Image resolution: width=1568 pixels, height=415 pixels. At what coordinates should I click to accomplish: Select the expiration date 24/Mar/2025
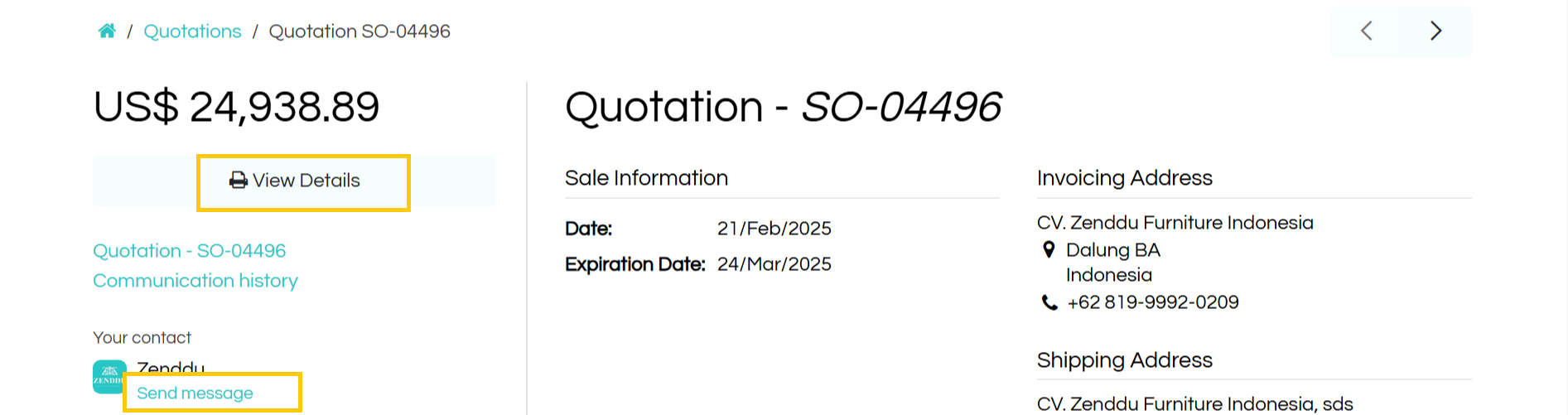774,264
